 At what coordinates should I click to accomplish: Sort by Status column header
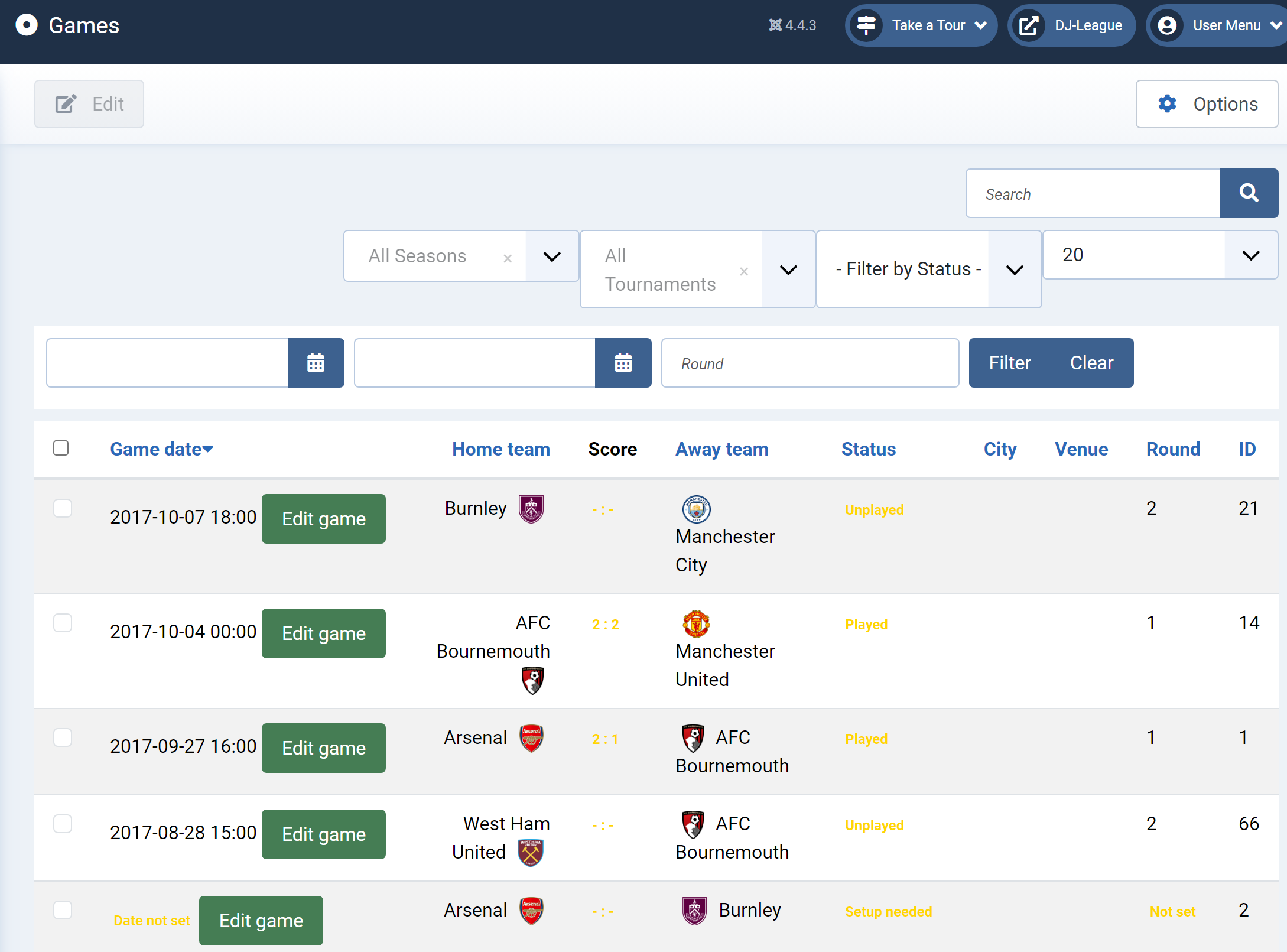[869, 449]
